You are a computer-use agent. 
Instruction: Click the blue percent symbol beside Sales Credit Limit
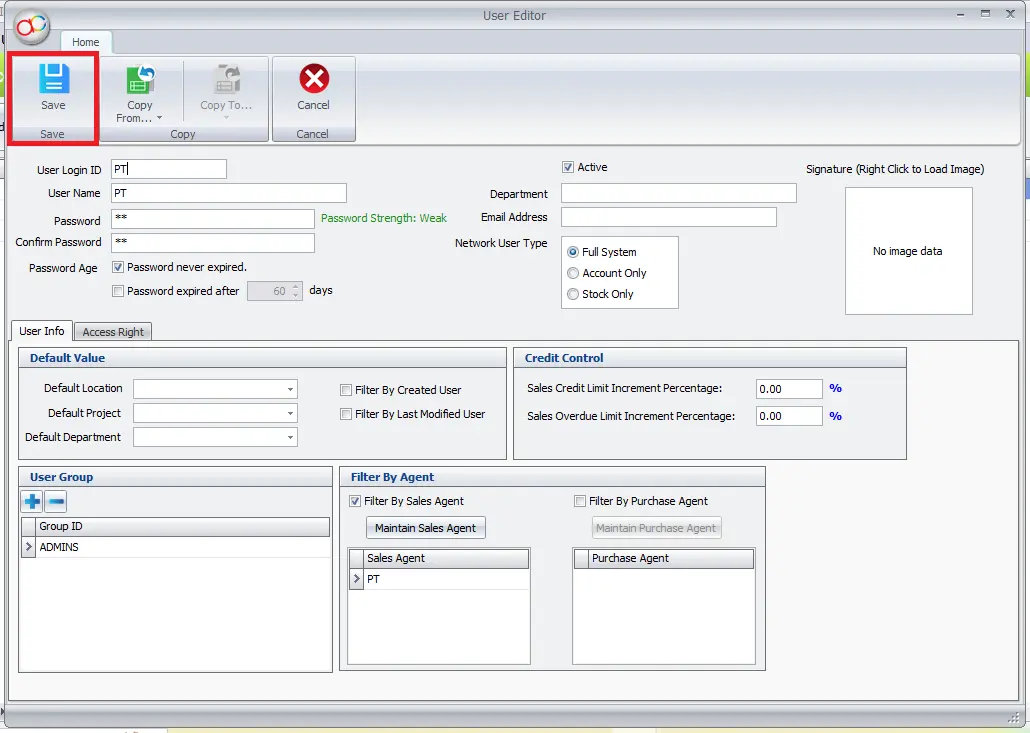click(x=835, y=389)
